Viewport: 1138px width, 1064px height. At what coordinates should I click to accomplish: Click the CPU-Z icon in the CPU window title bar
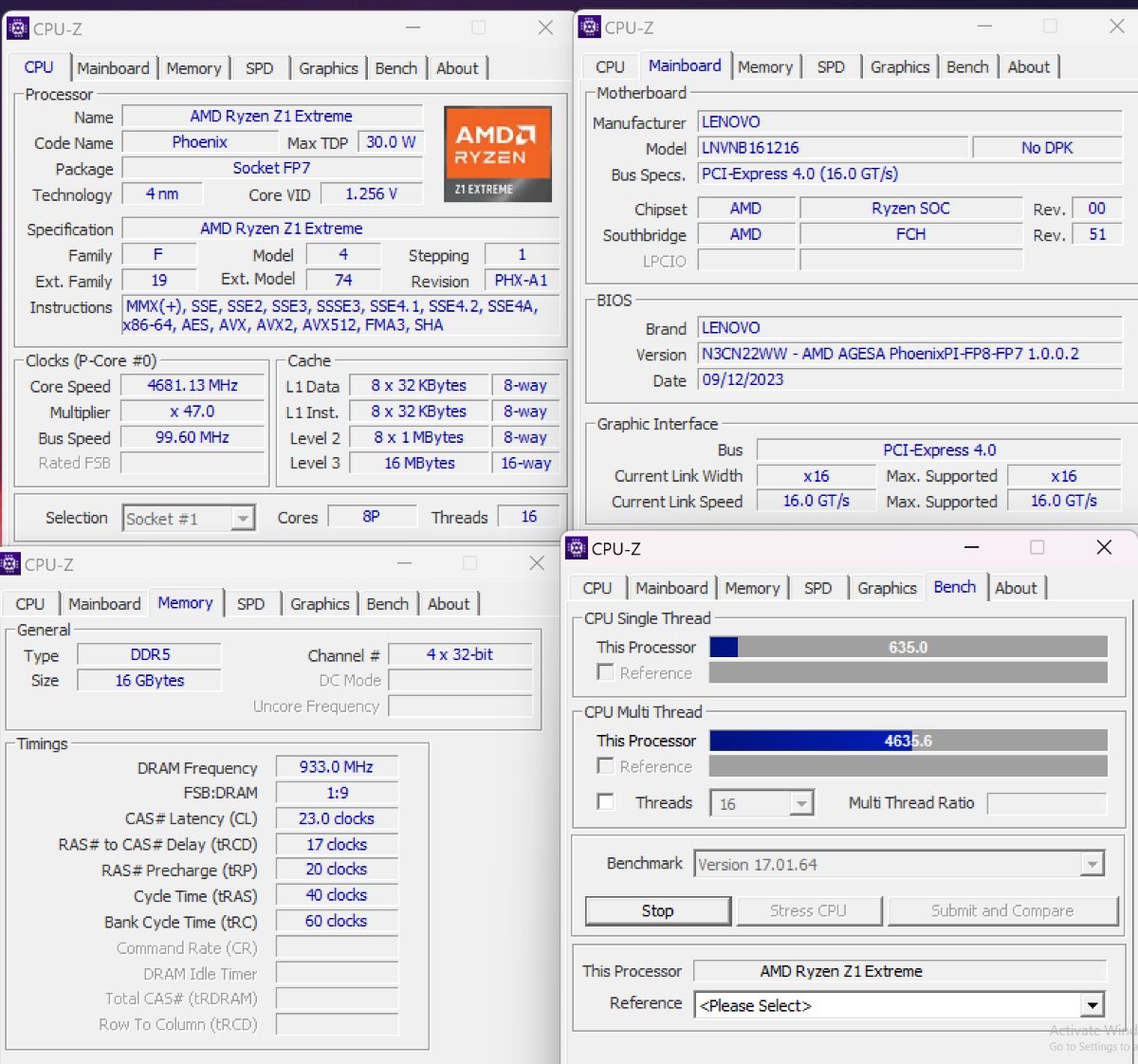(x=17, y=28)
